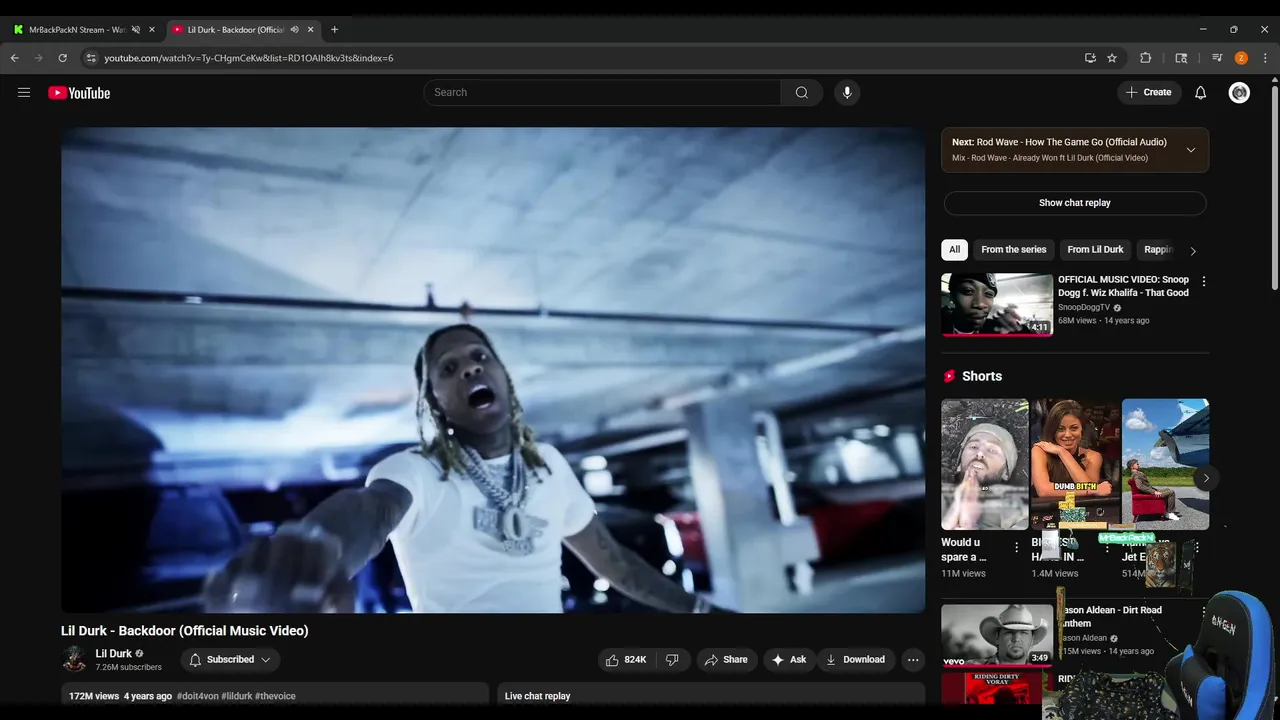Viewport: 1280px width, 720px height.
Task: Click the Shorts section heading
Action: pos(982,376)
